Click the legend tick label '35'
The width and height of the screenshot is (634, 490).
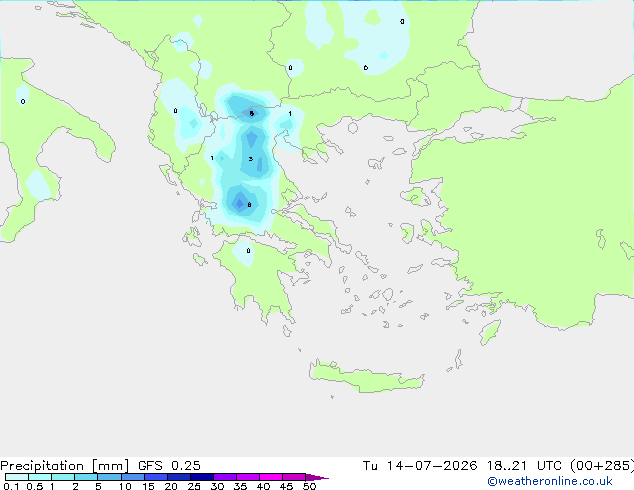pyautogui.click(x=240, y=486)
